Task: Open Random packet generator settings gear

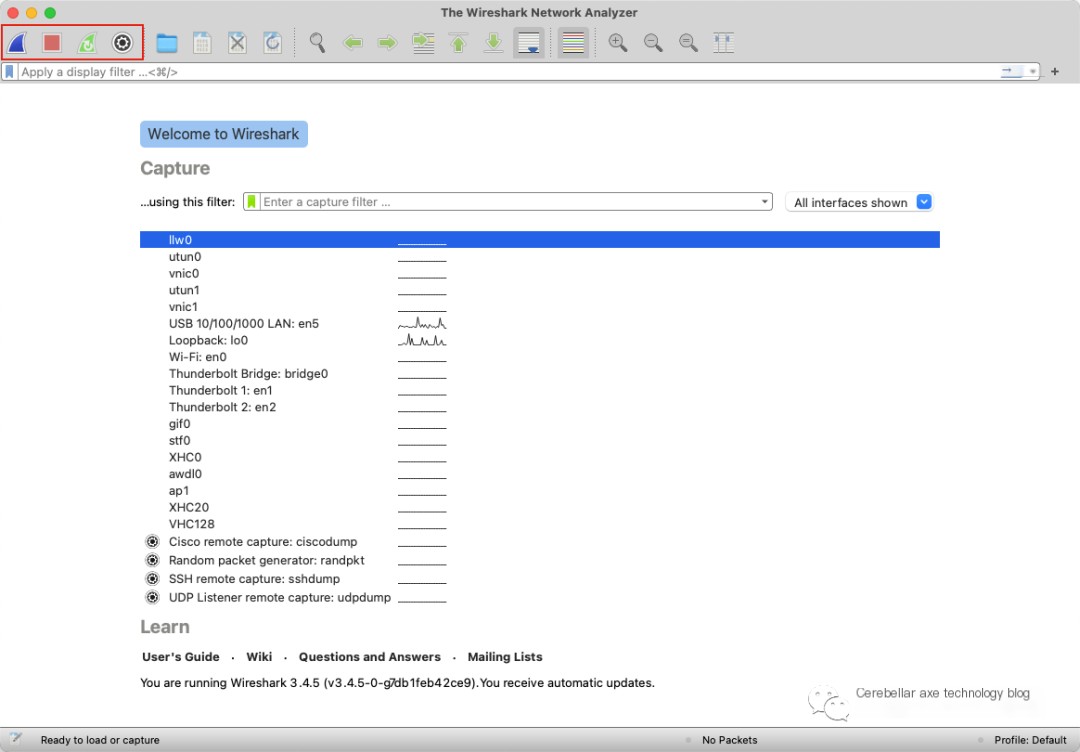Action: pos(152,560)
